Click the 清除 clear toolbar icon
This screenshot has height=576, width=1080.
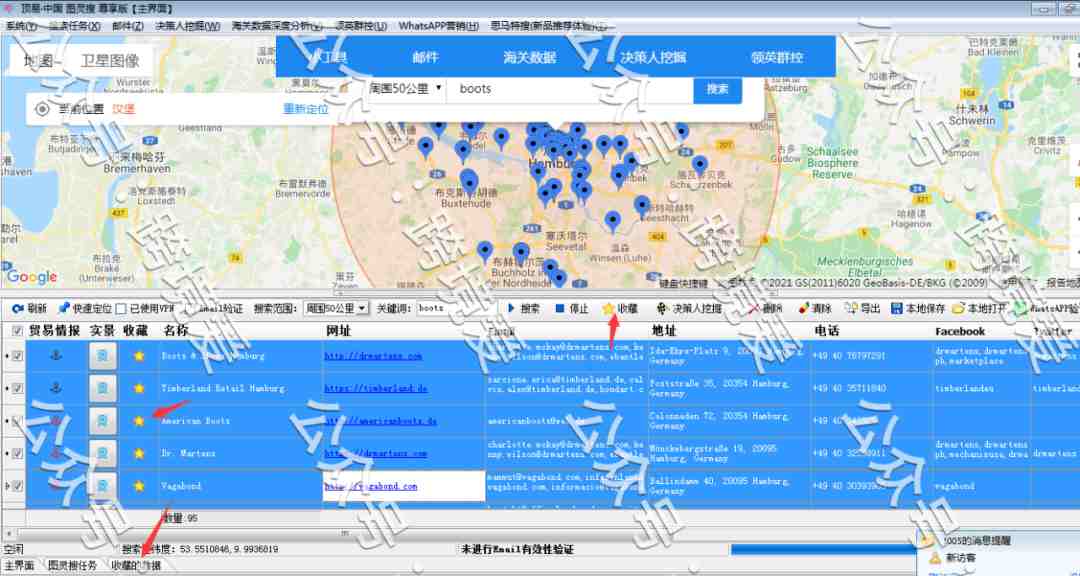click(804, 309)
